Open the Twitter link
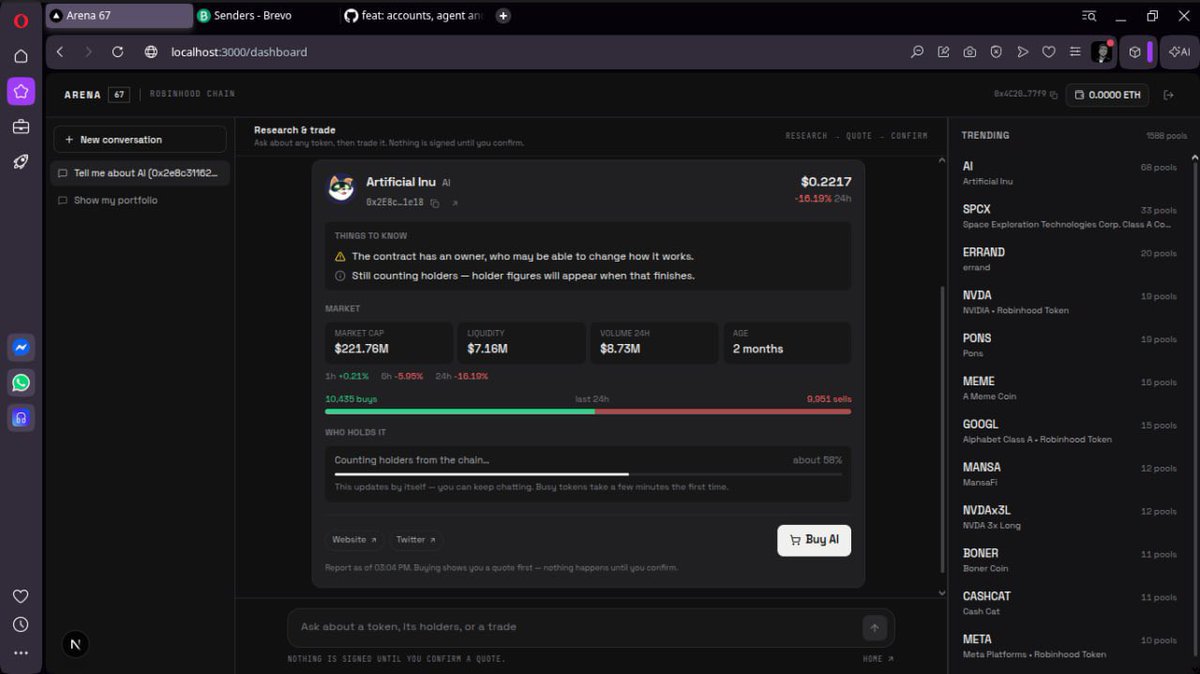 [416, 540]
